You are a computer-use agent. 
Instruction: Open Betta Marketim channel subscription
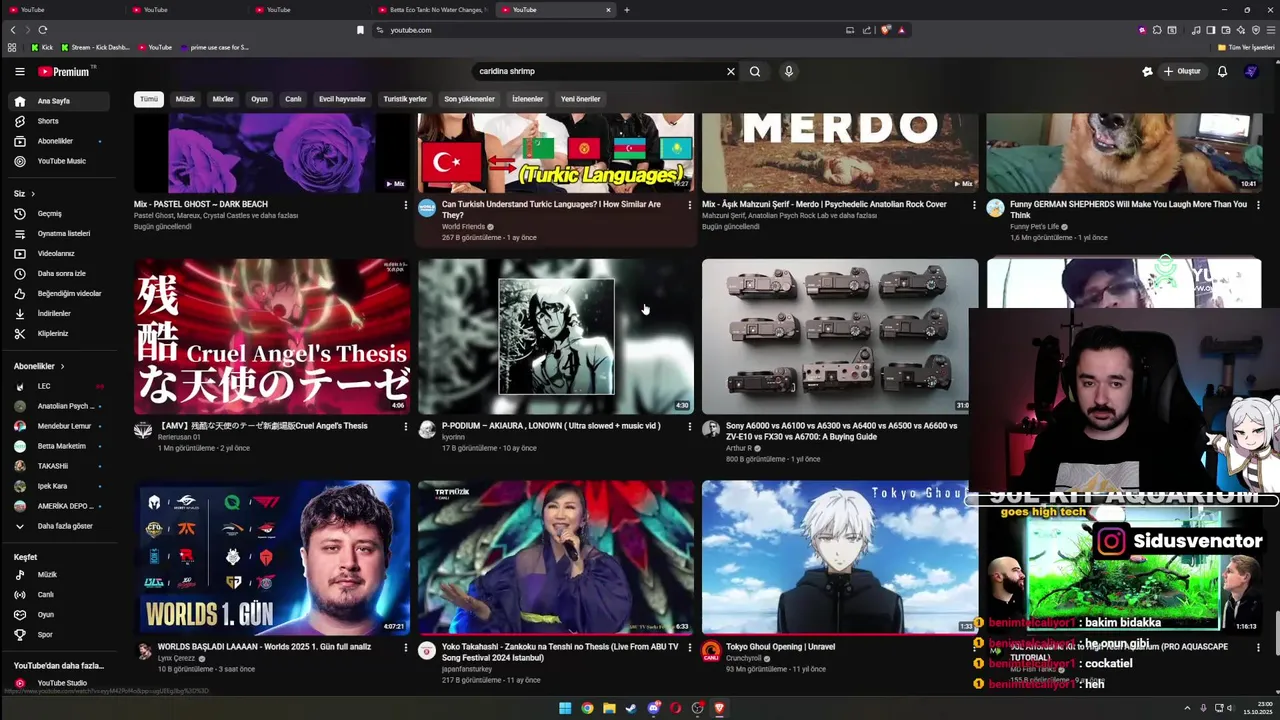(x=60, y=446)
